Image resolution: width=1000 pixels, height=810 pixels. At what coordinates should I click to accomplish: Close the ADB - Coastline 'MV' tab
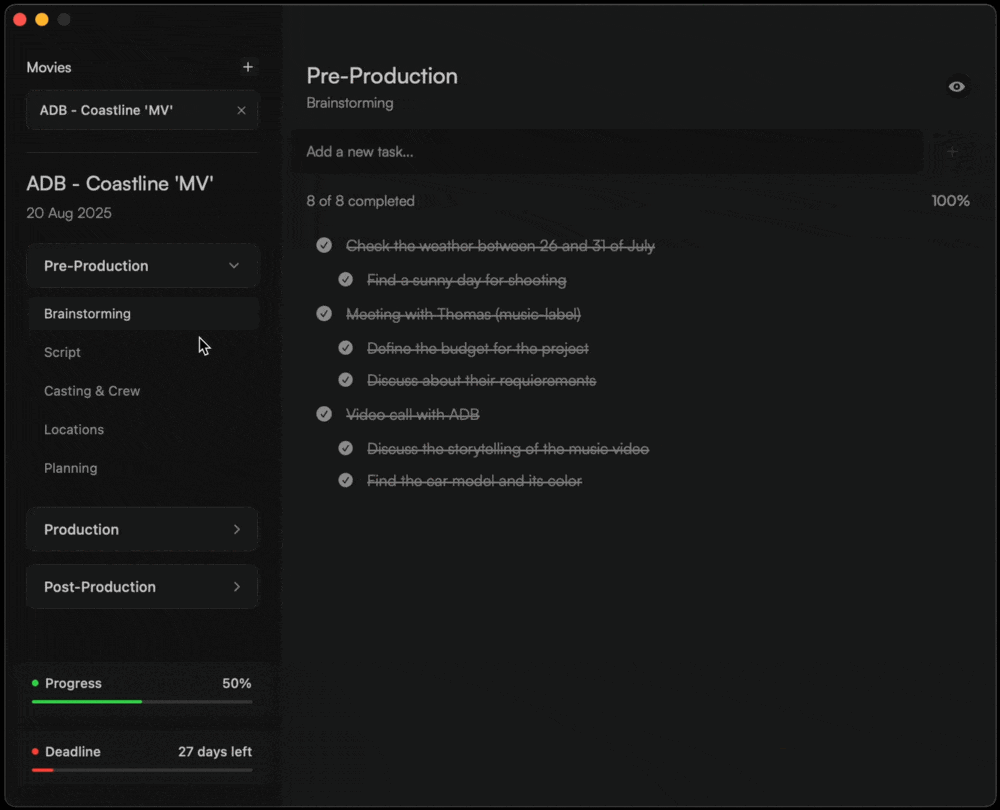tap(241, 110)
